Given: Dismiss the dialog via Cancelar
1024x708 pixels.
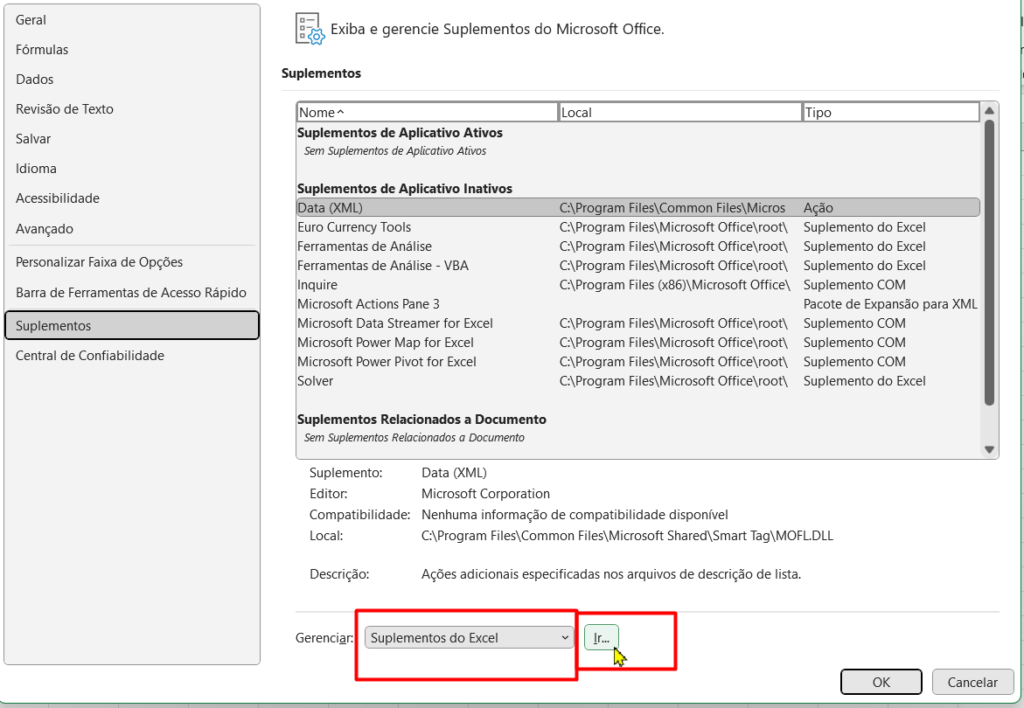Looking at the screenshot, I should 973,681.
